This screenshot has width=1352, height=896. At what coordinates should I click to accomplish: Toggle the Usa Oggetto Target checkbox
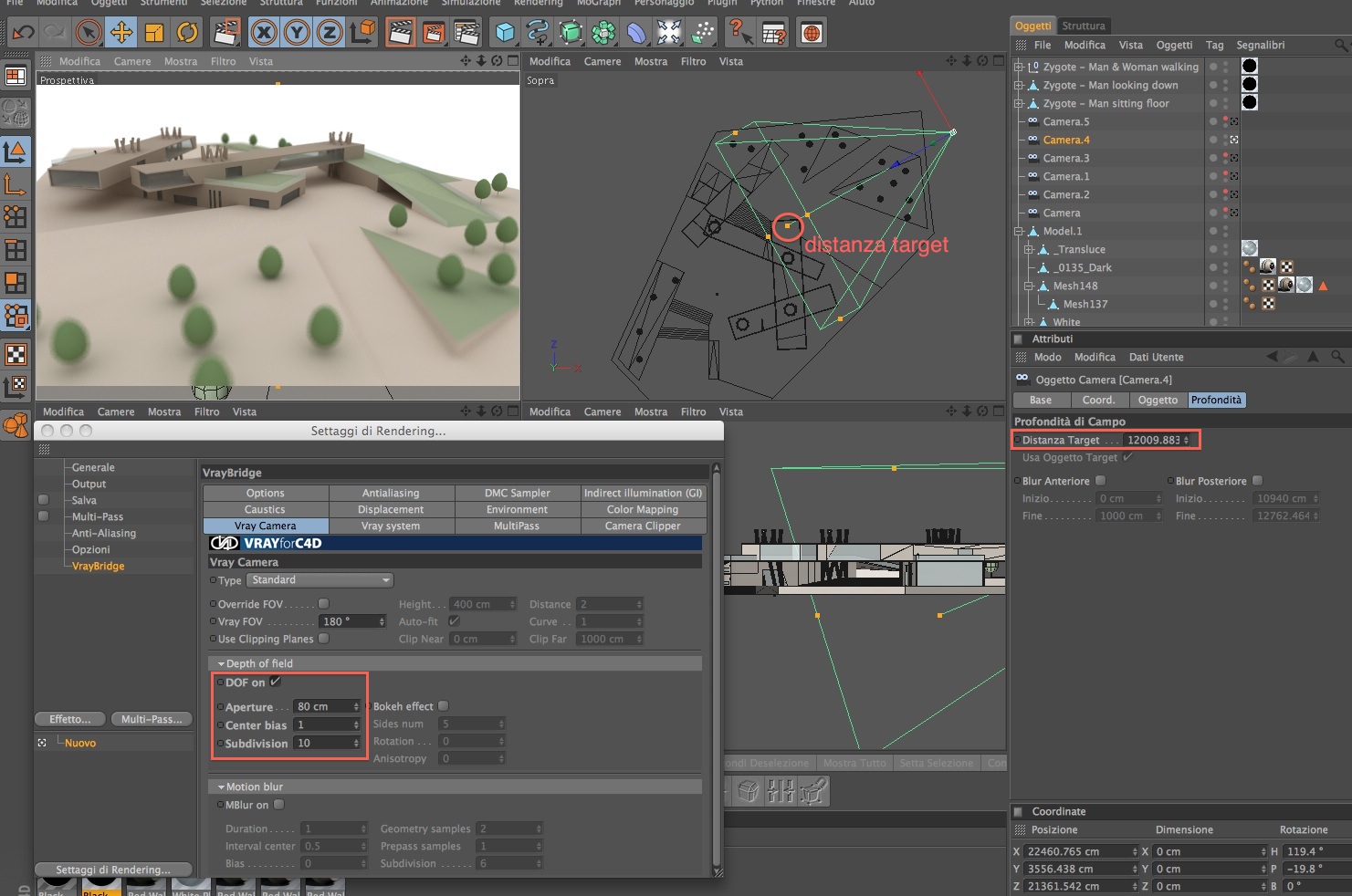1128,457
